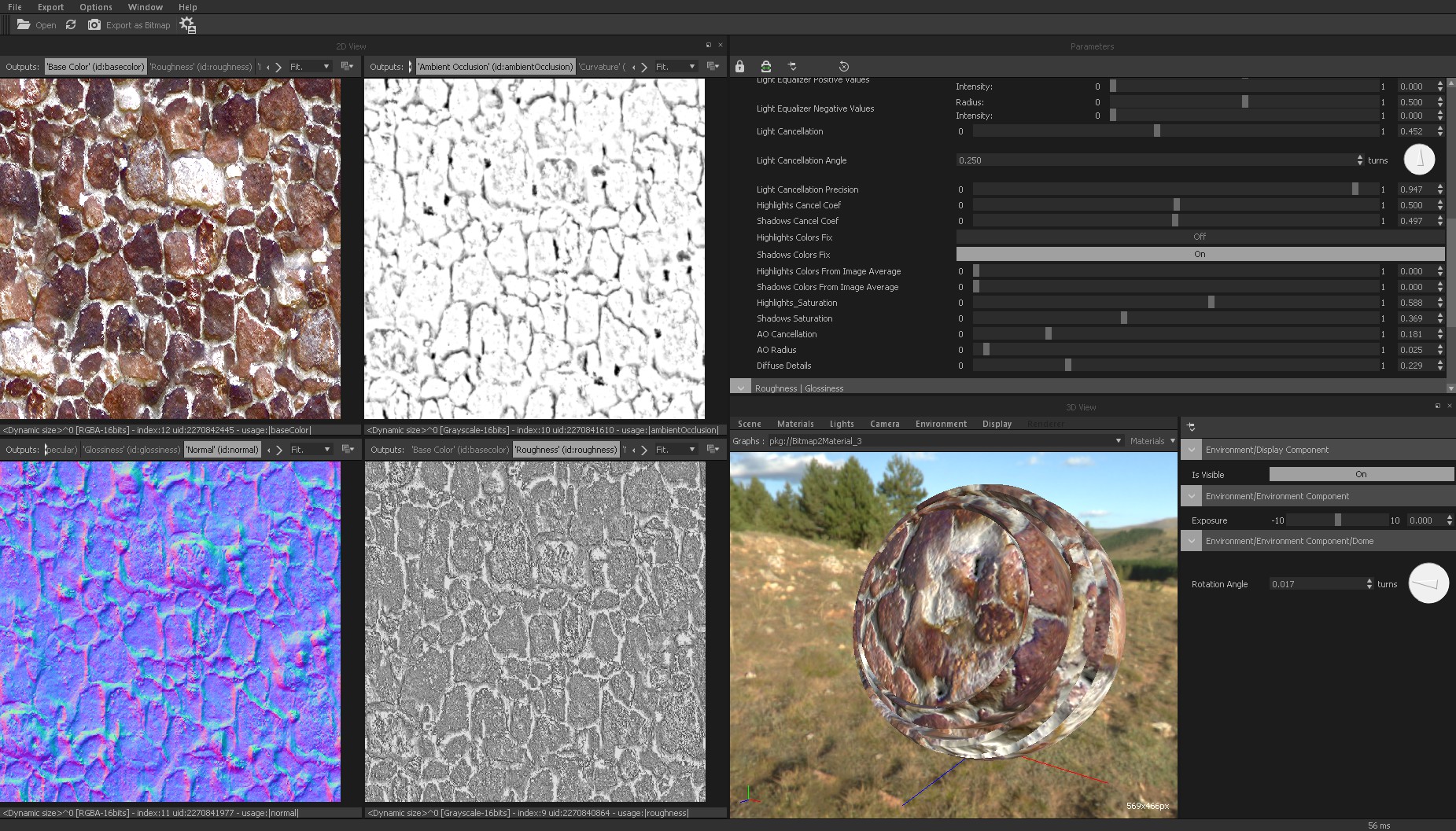Open the Camera menu in 3D View
This screenshot has height=831, width=1456.
click(x=885, y=424)
